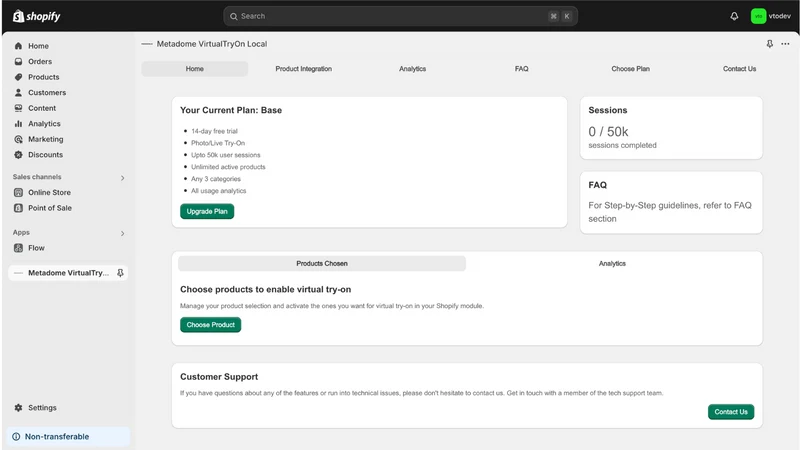This screenshot has width=800, height=450.
Task: Click the Orders inbox icon
Action: click(18, 61)
